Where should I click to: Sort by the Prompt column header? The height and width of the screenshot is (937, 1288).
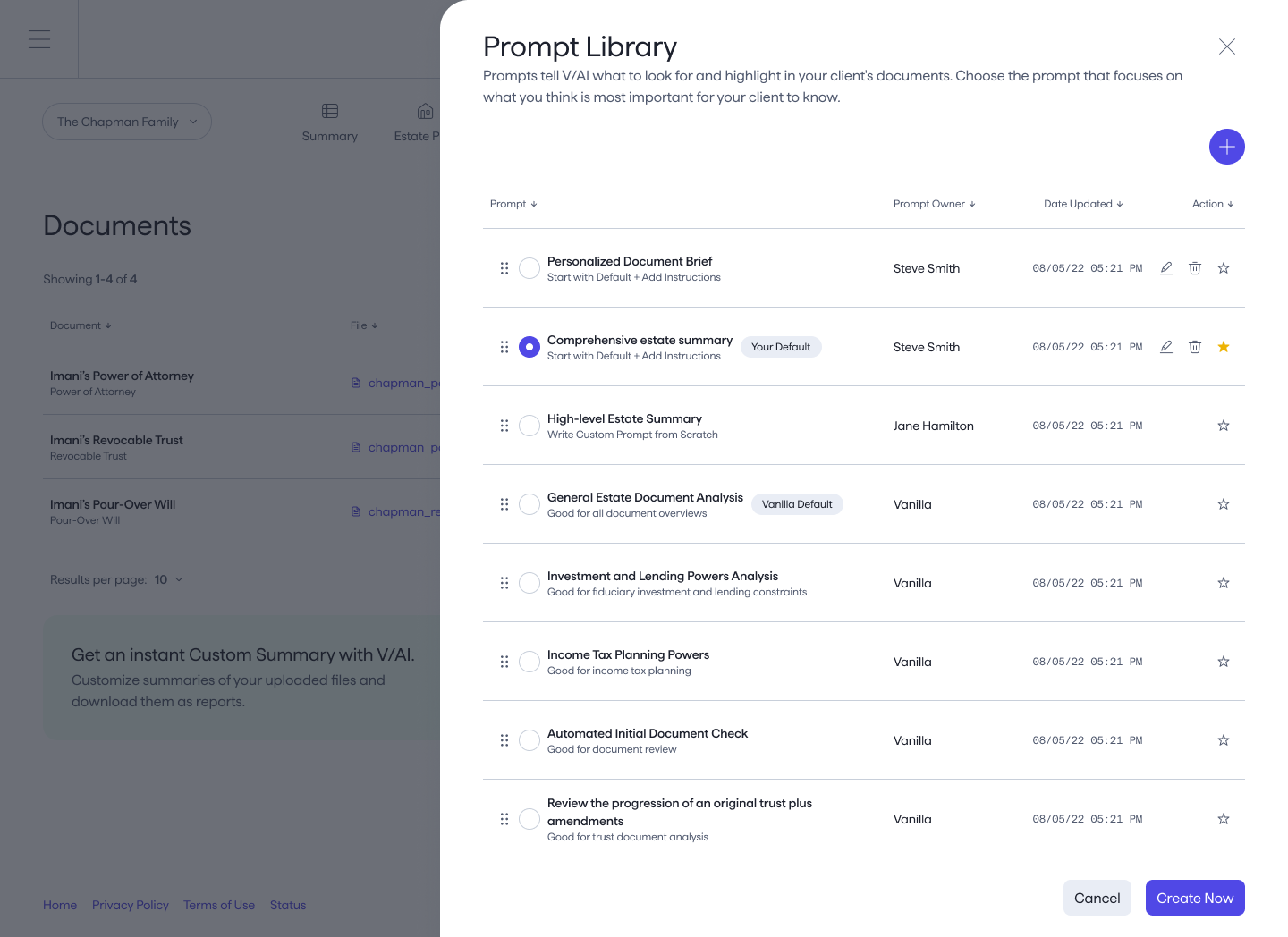click(x=513, y=204)
